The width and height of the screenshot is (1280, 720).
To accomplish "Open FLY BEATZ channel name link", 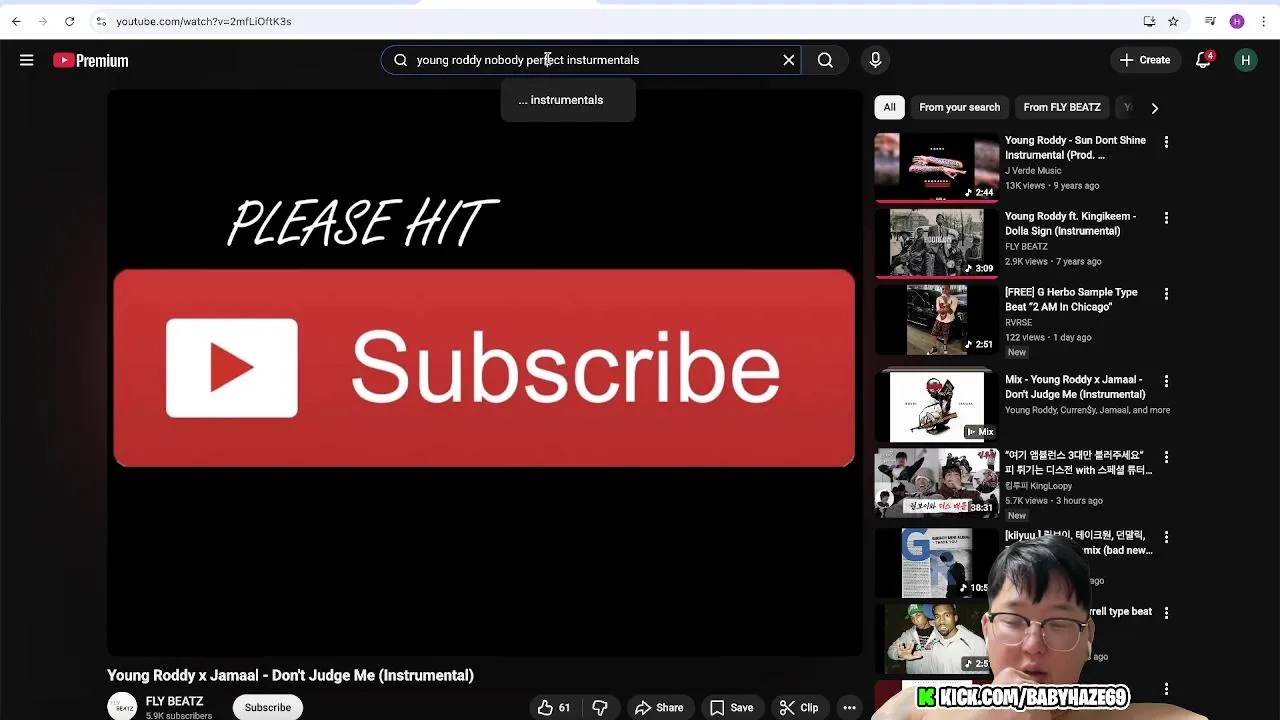I will point(174,702).
